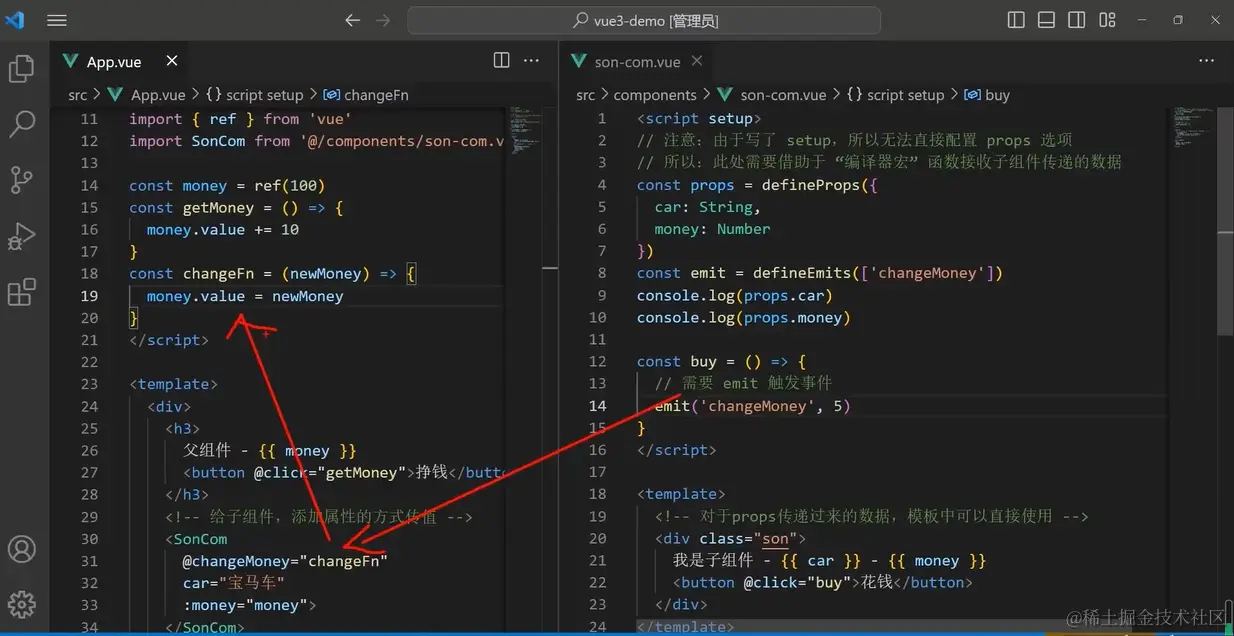Click ':money="money"' attribute line
The height and width of the screenshot is (636, 1234).
pyautogui.click(x=249, y=605)
